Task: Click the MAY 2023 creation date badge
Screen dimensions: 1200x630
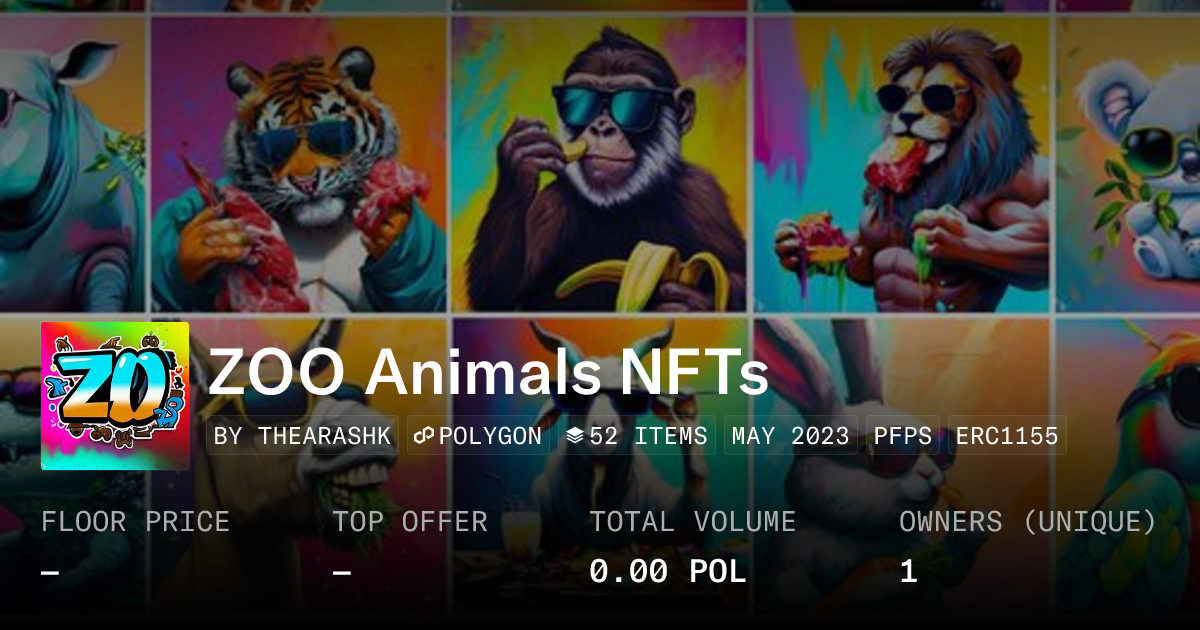Action: tap(790, 436)
